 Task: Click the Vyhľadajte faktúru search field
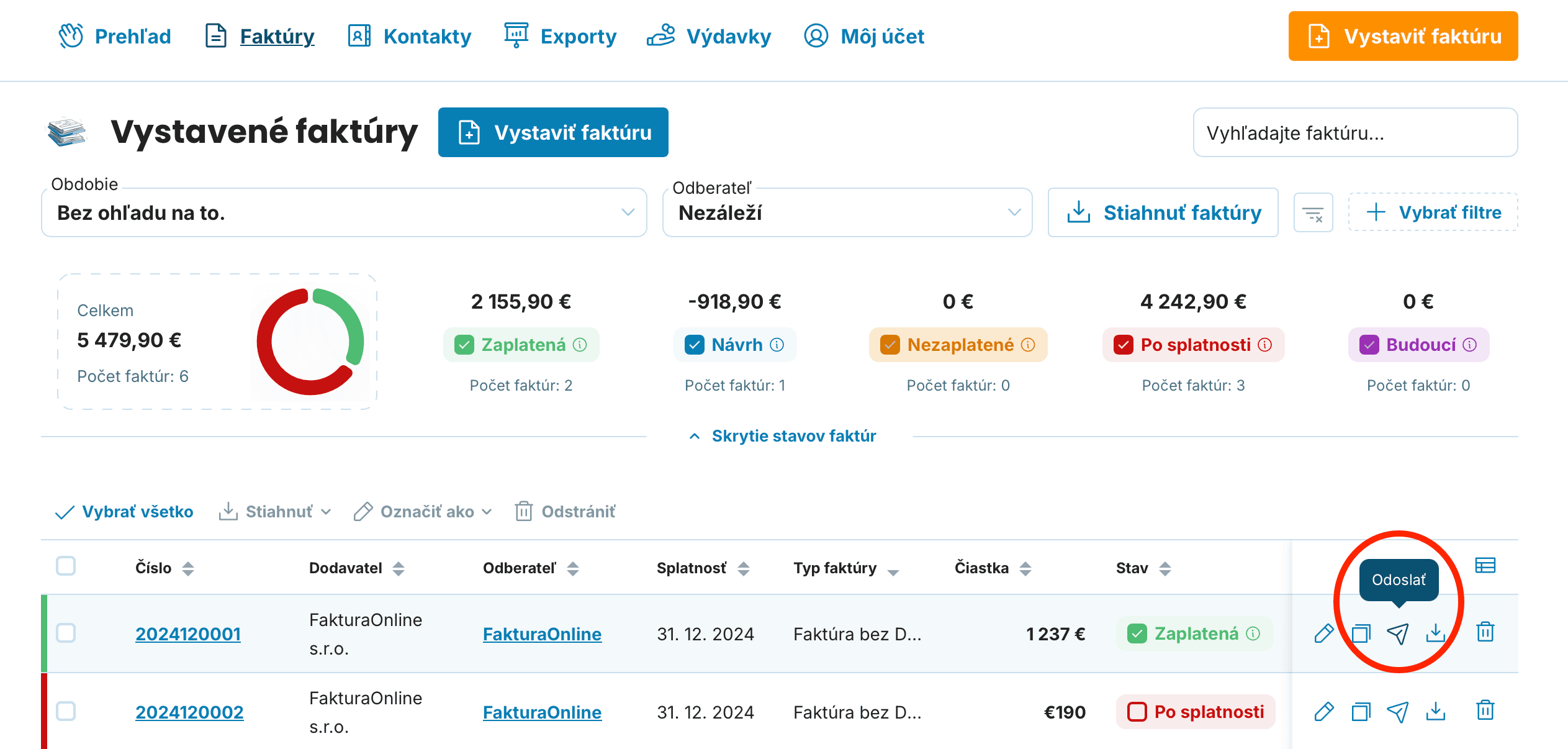point(1355,133)
